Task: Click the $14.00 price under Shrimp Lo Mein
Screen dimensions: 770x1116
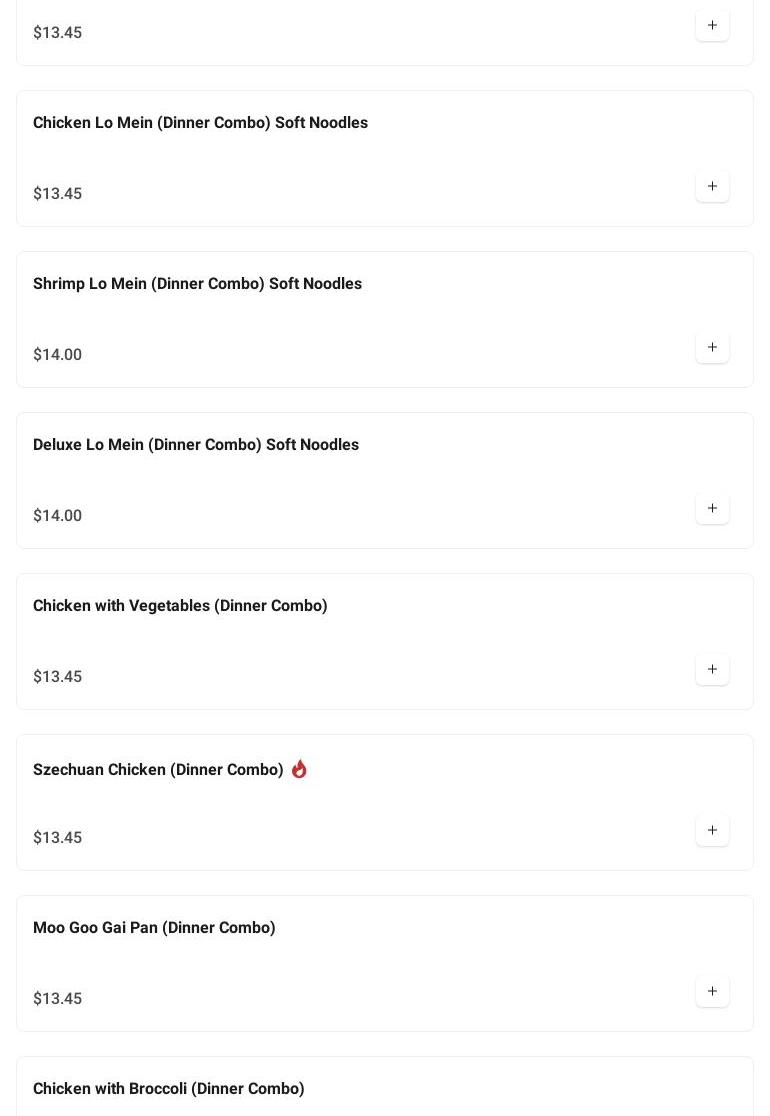Action: (x=58, y=355)
